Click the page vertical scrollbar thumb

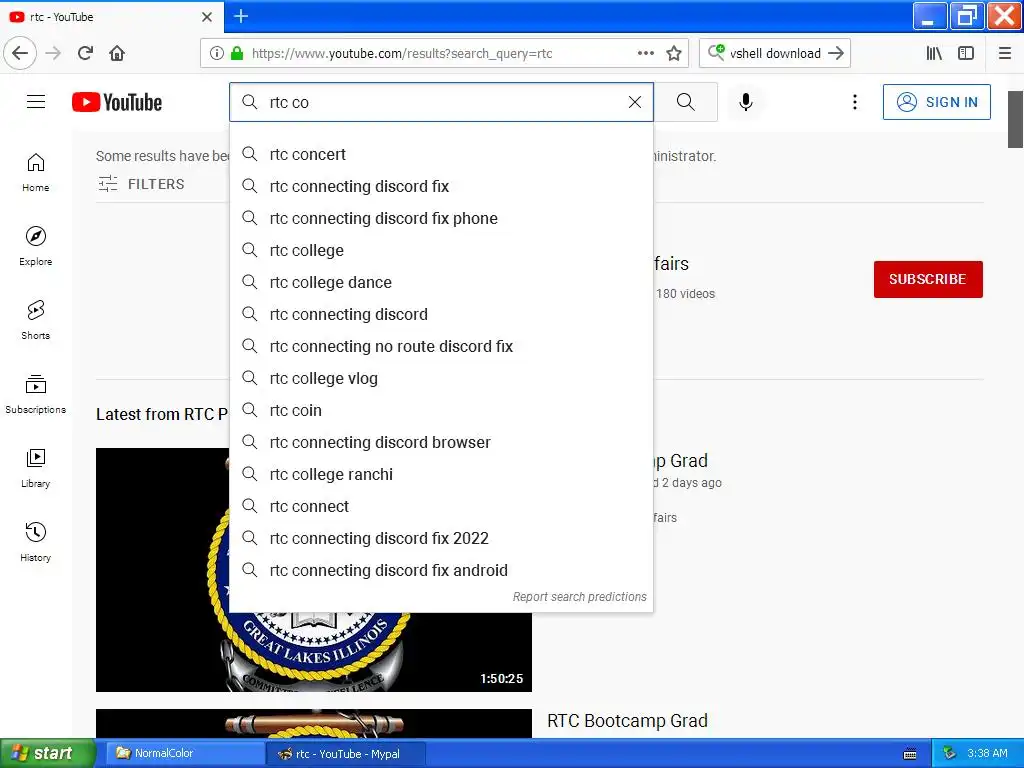(1016, 119)
